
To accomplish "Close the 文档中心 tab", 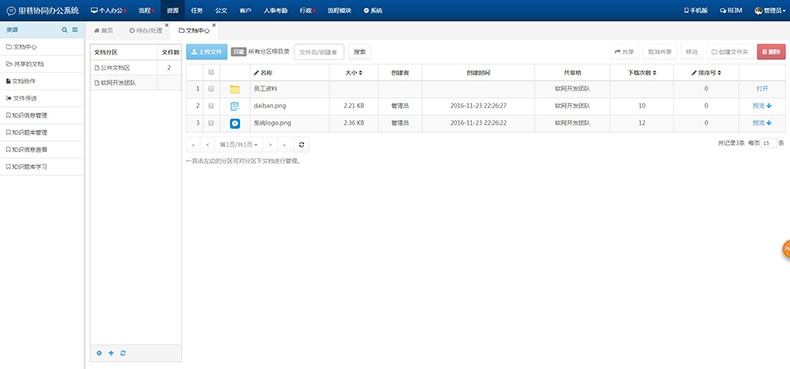I will tap(214, 25).
